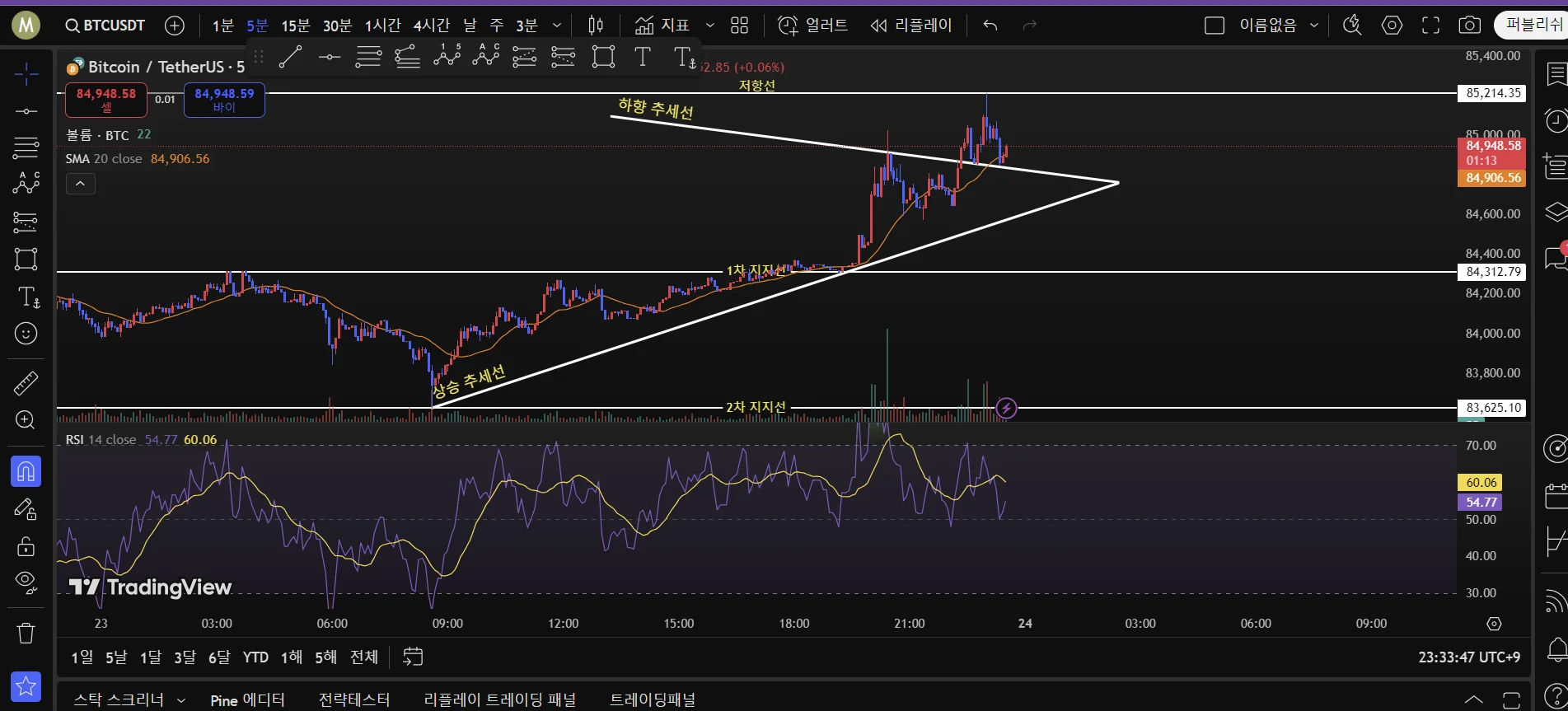
Task: Toggle the stay-in-drawing-mode pencil lock
Action: 26,509
